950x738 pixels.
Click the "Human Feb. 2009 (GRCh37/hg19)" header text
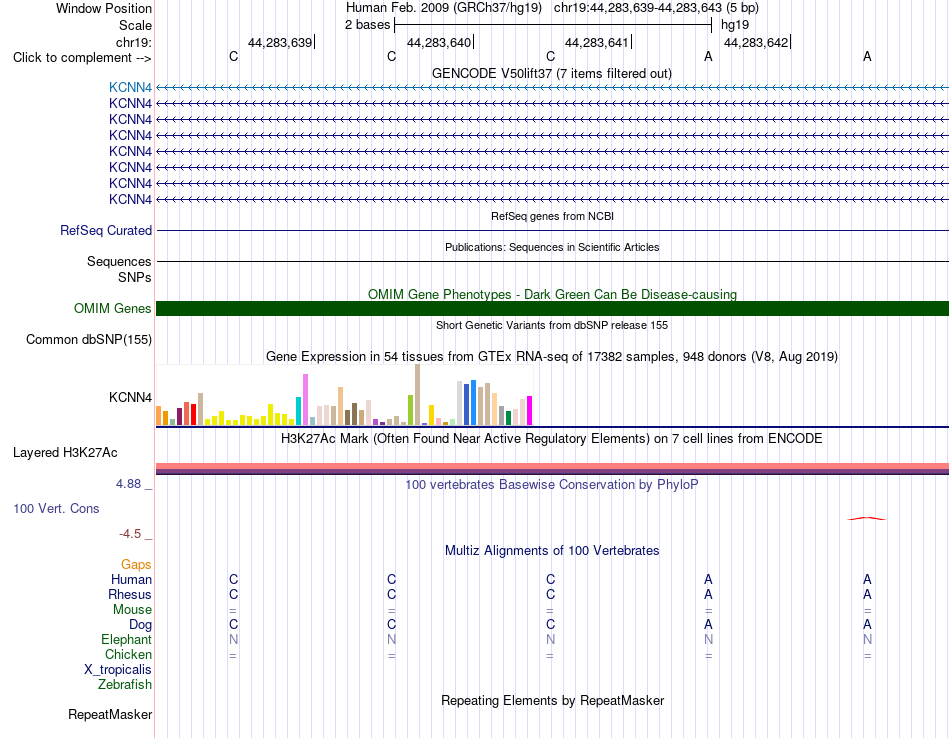(x=446, y=8)
